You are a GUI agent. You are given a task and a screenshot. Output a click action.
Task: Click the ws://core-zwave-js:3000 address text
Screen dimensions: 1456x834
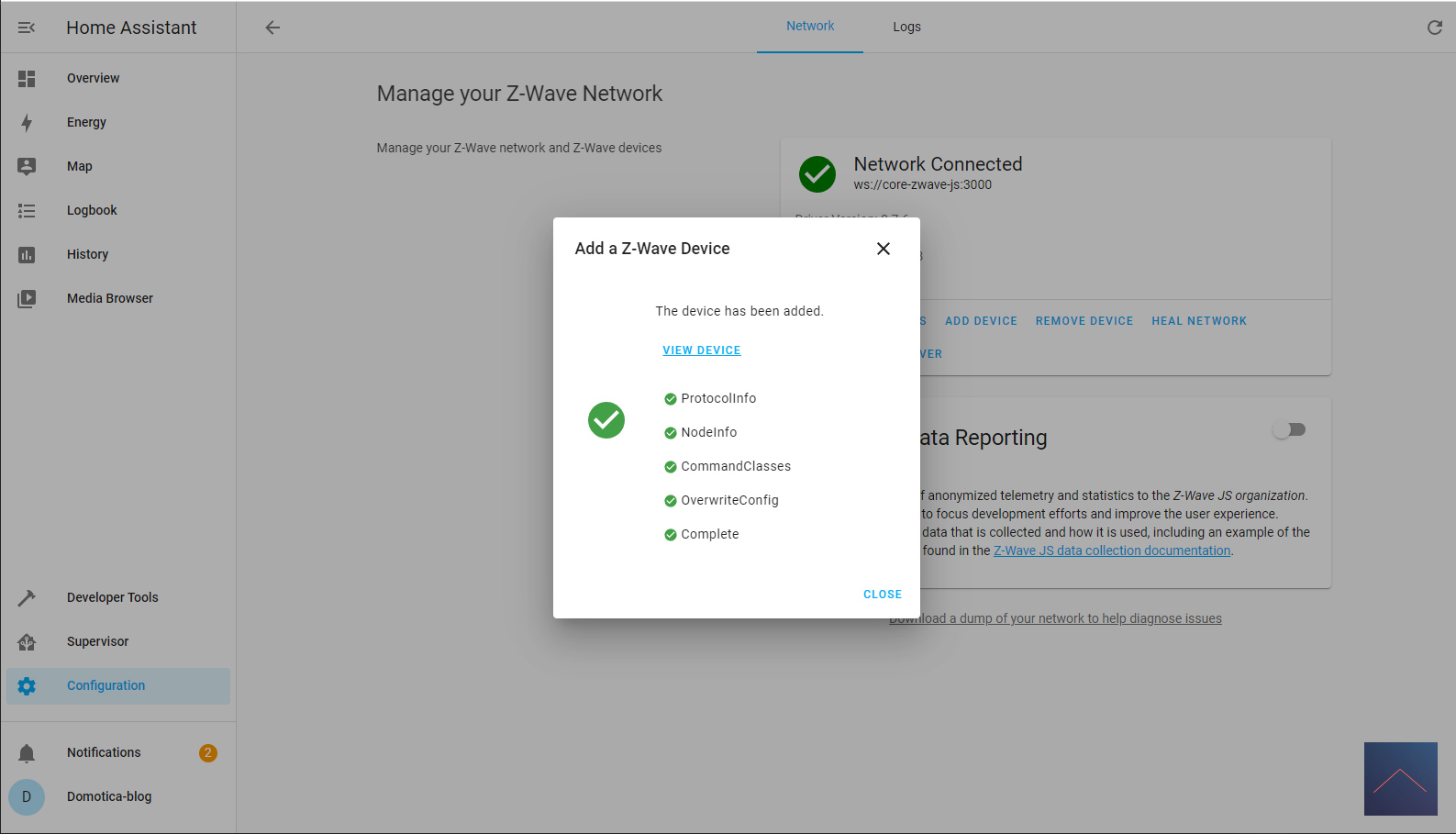coord(922,184)
